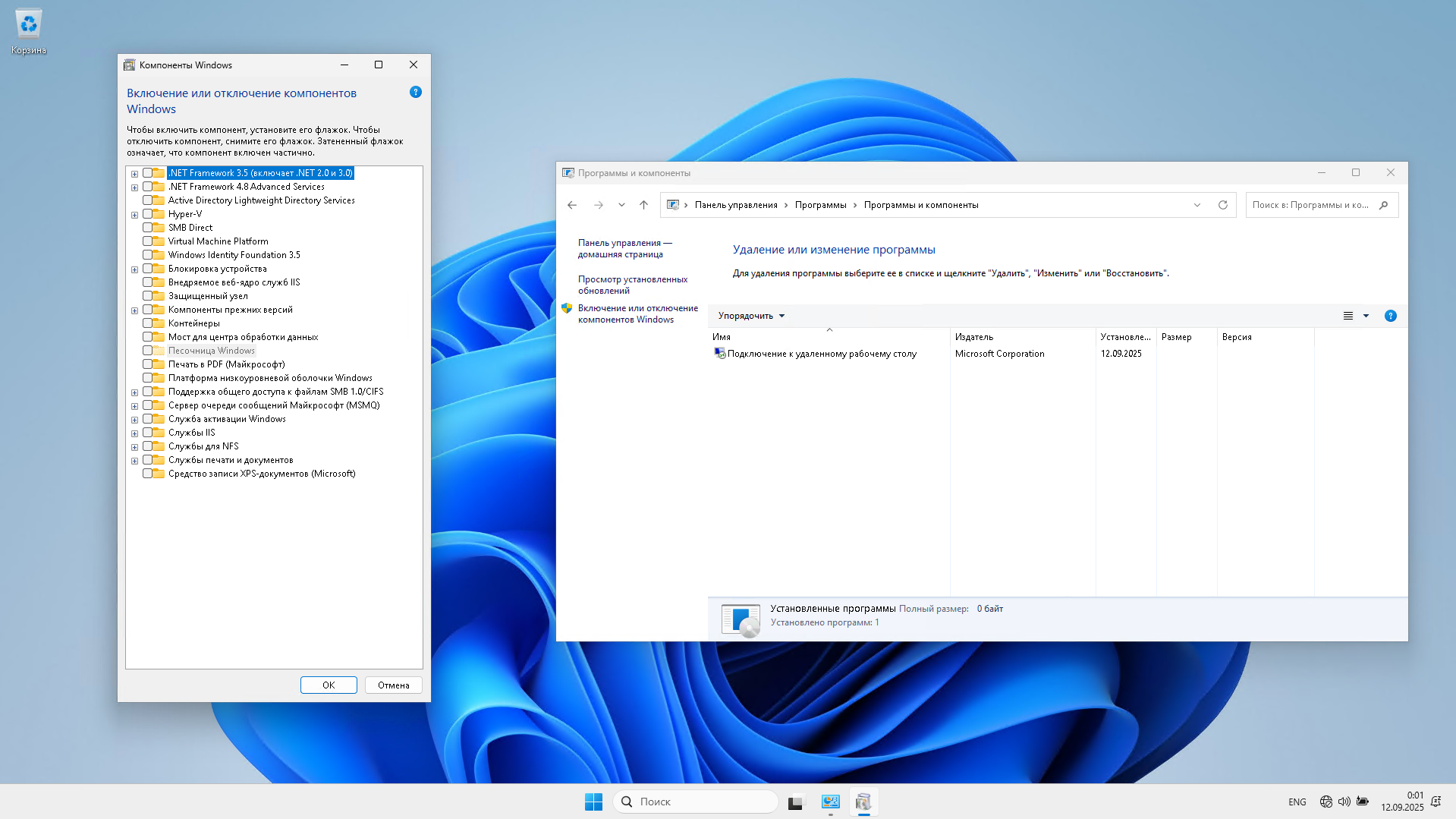1456x819 pixels.
Task: Sort by the Размер column header
Action: click(1187, 337)
